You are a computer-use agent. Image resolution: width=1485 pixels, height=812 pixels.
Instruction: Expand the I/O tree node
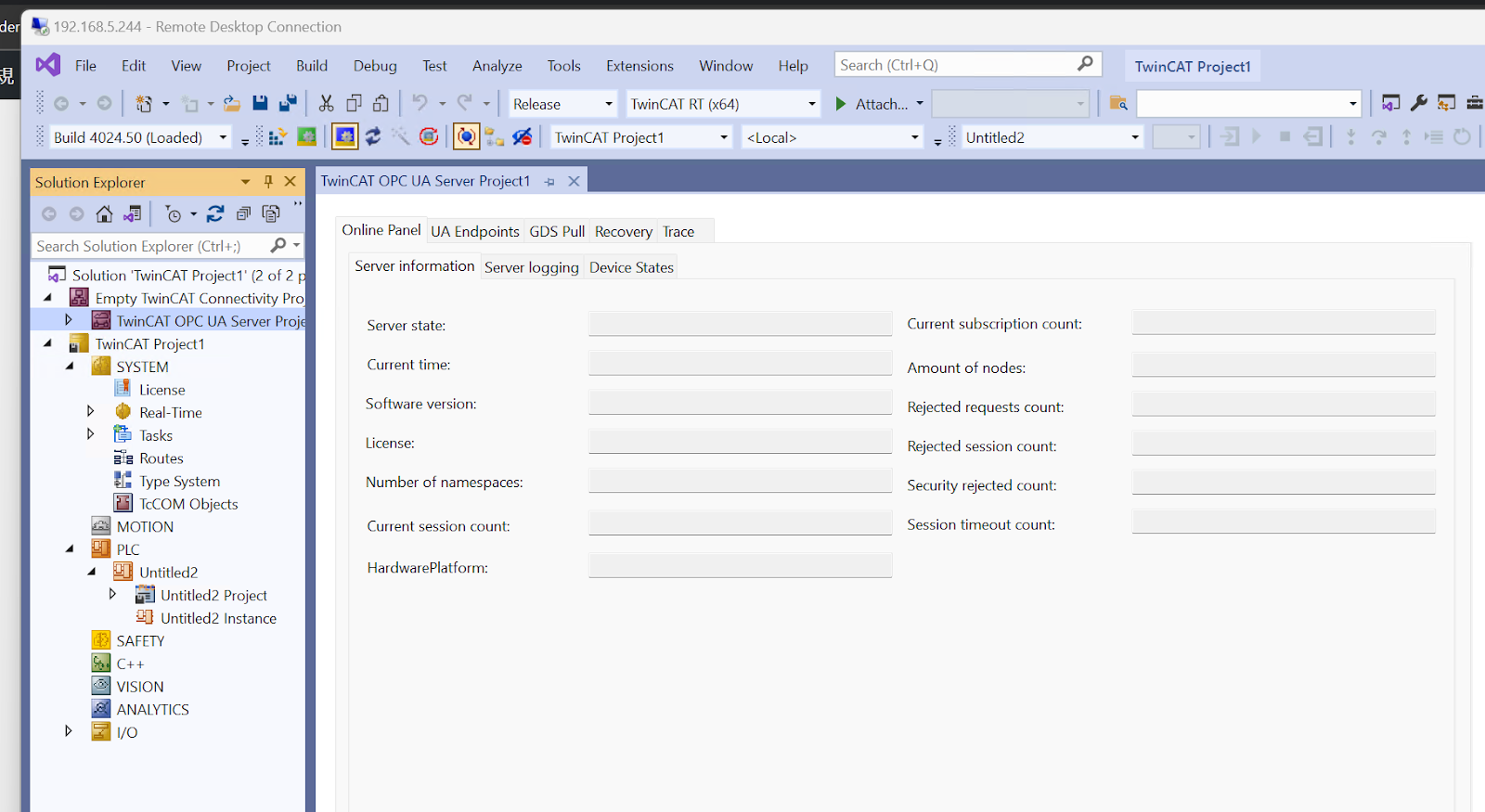[69, 731]
